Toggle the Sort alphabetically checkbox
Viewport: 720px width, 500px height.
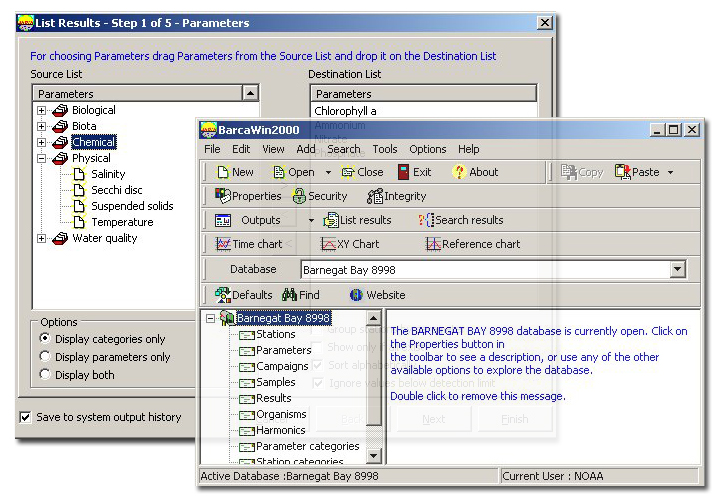click(317, 365)
